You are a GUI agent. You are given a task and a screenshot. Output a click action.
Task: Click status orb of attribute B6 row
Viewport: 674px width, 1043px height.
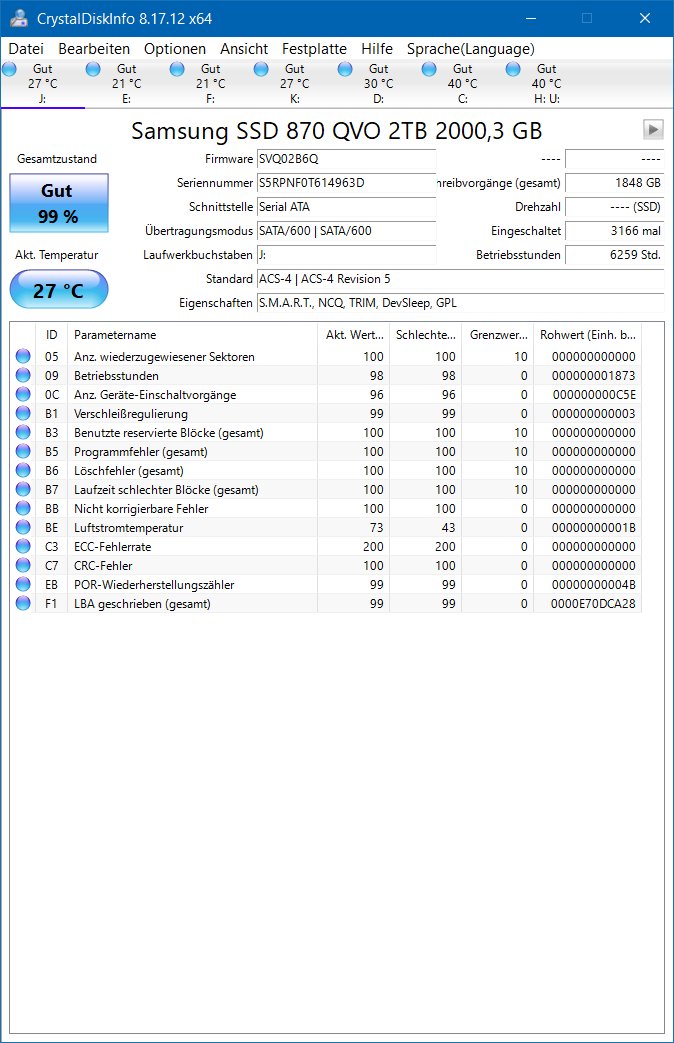coord(23,470)
